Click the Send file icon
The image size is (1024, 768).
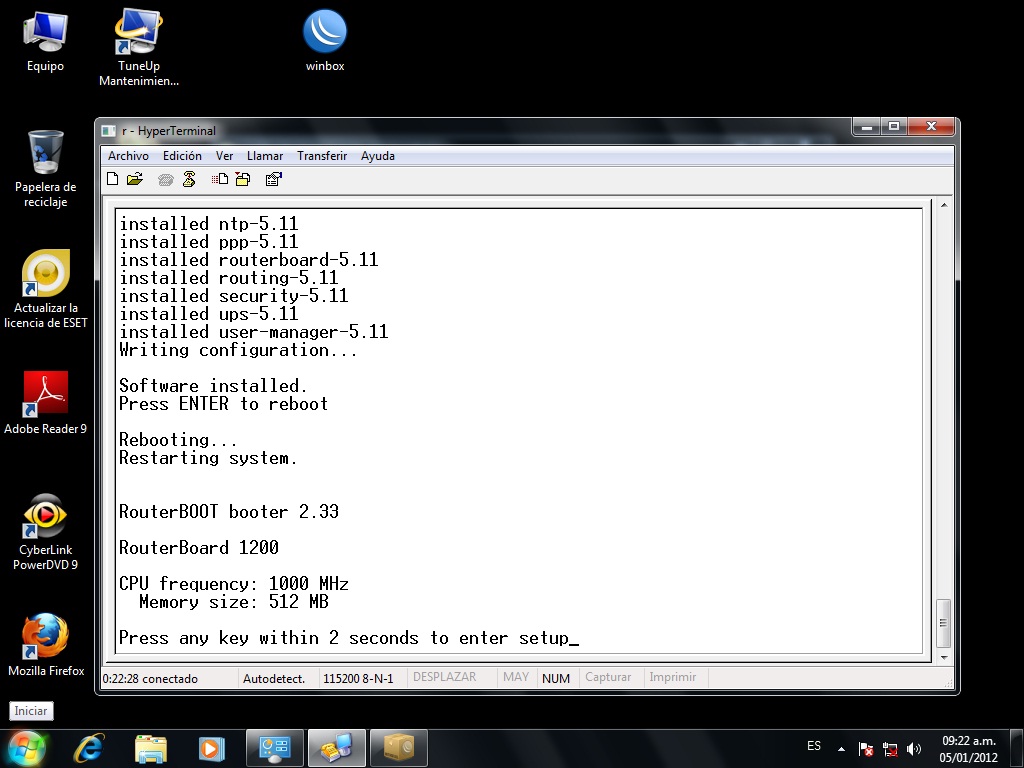tap(220, 178)
